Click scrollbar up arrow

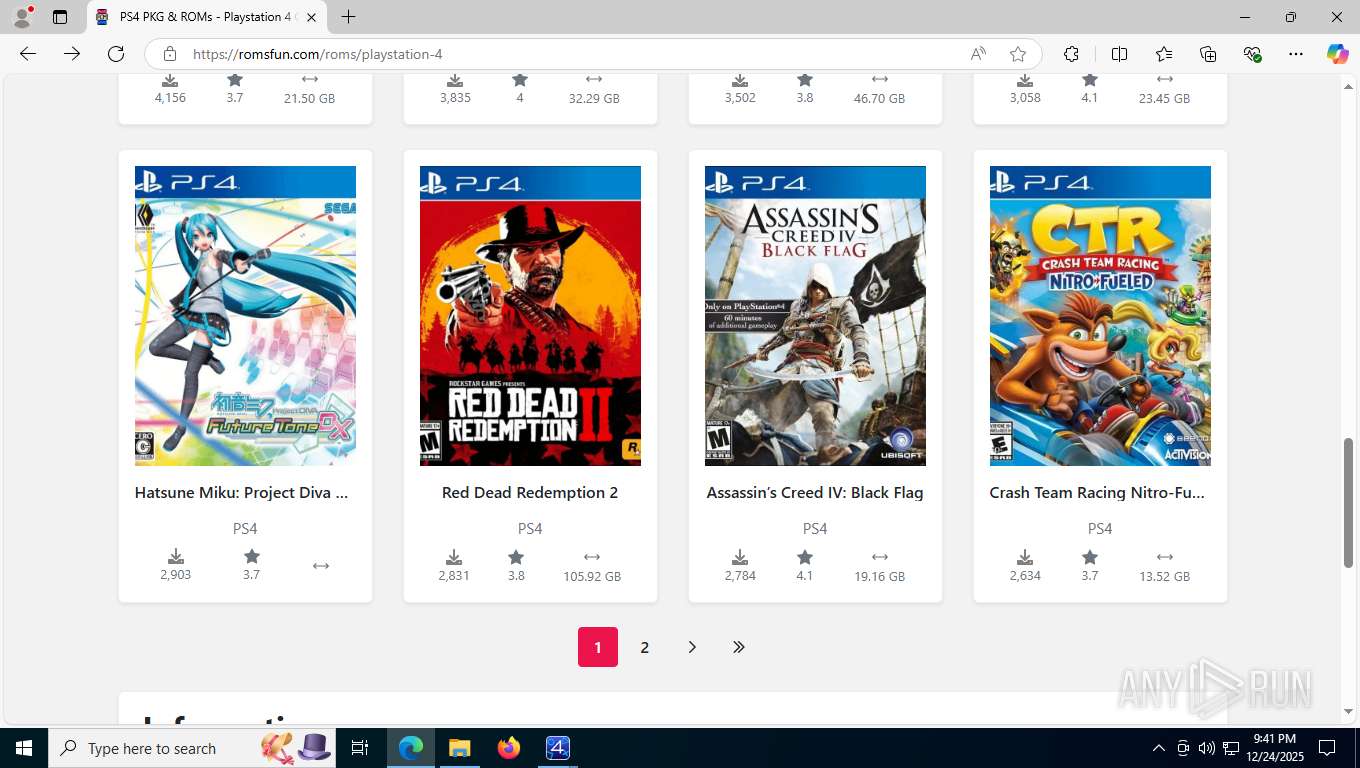click(1348, 86)
